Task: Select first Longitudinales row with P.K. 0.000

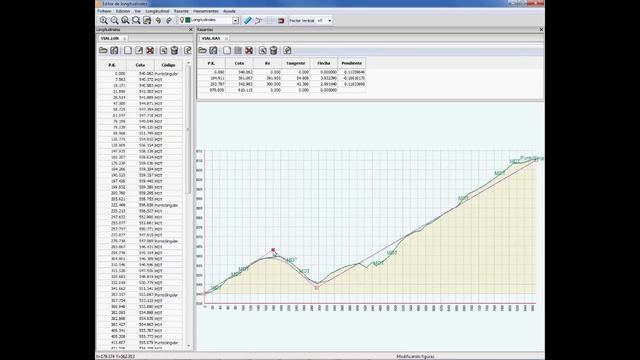Action: 140,73
